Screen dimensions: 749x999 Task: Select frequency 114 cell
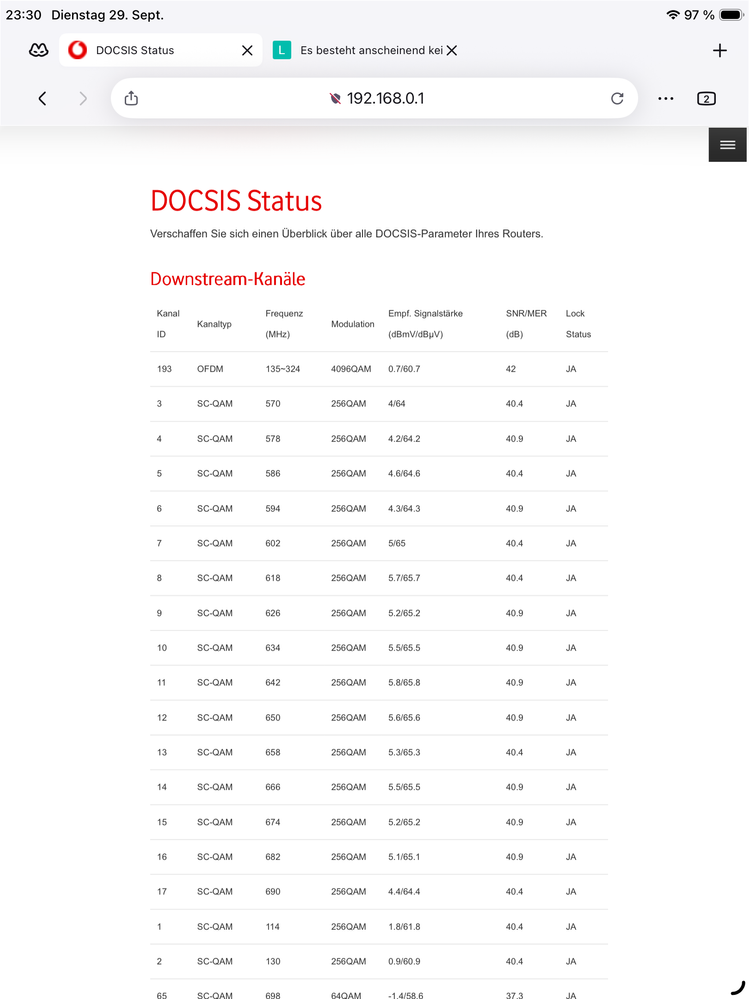click(x=273, y=926)
